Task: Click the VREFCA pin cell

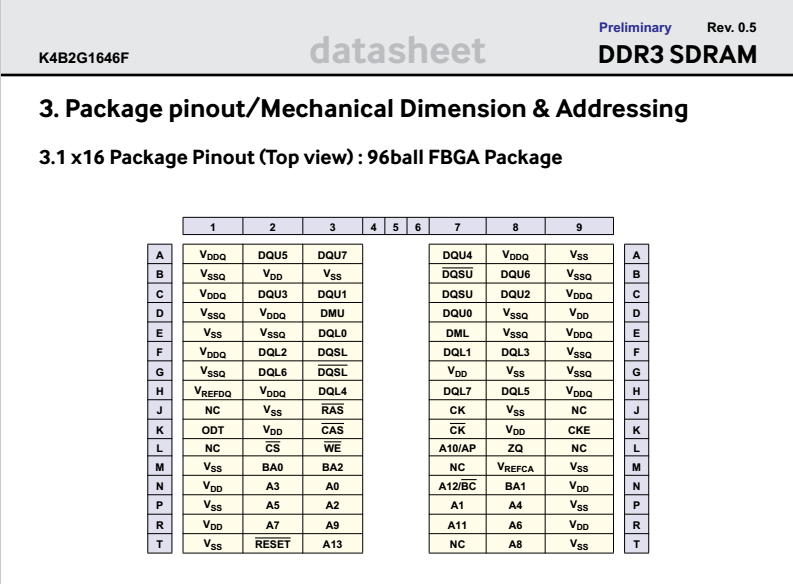Action: (515, 467)
